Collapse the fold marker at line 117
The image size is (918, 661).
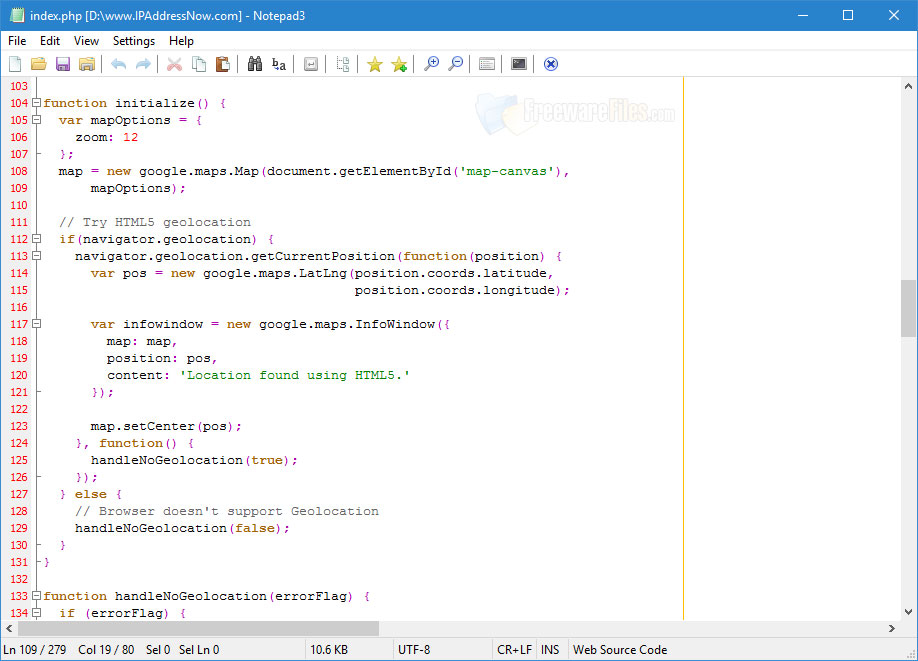tap(37, 324)
